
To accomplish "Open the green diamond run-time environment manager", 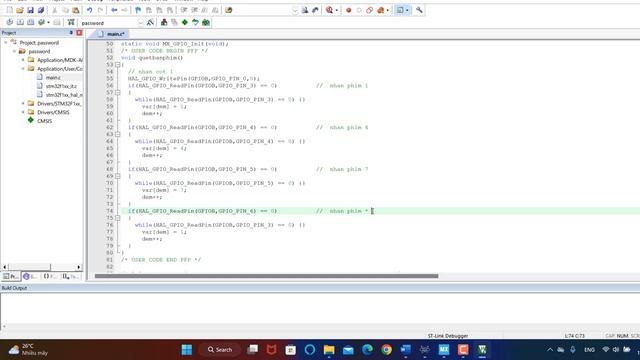I will coord(185,22).
